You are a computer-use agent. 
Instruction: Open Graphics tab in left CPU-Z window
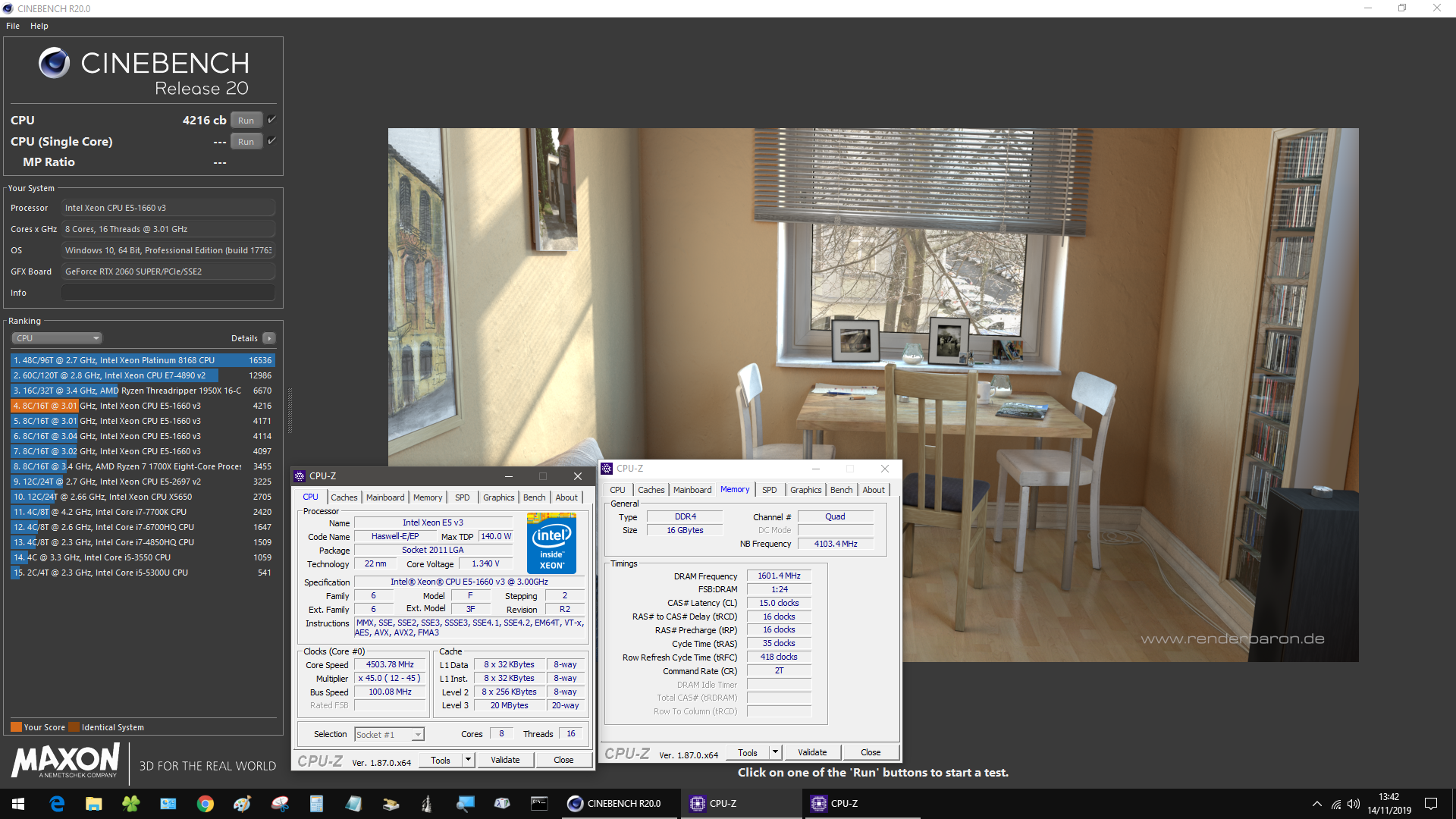point(499,497)
